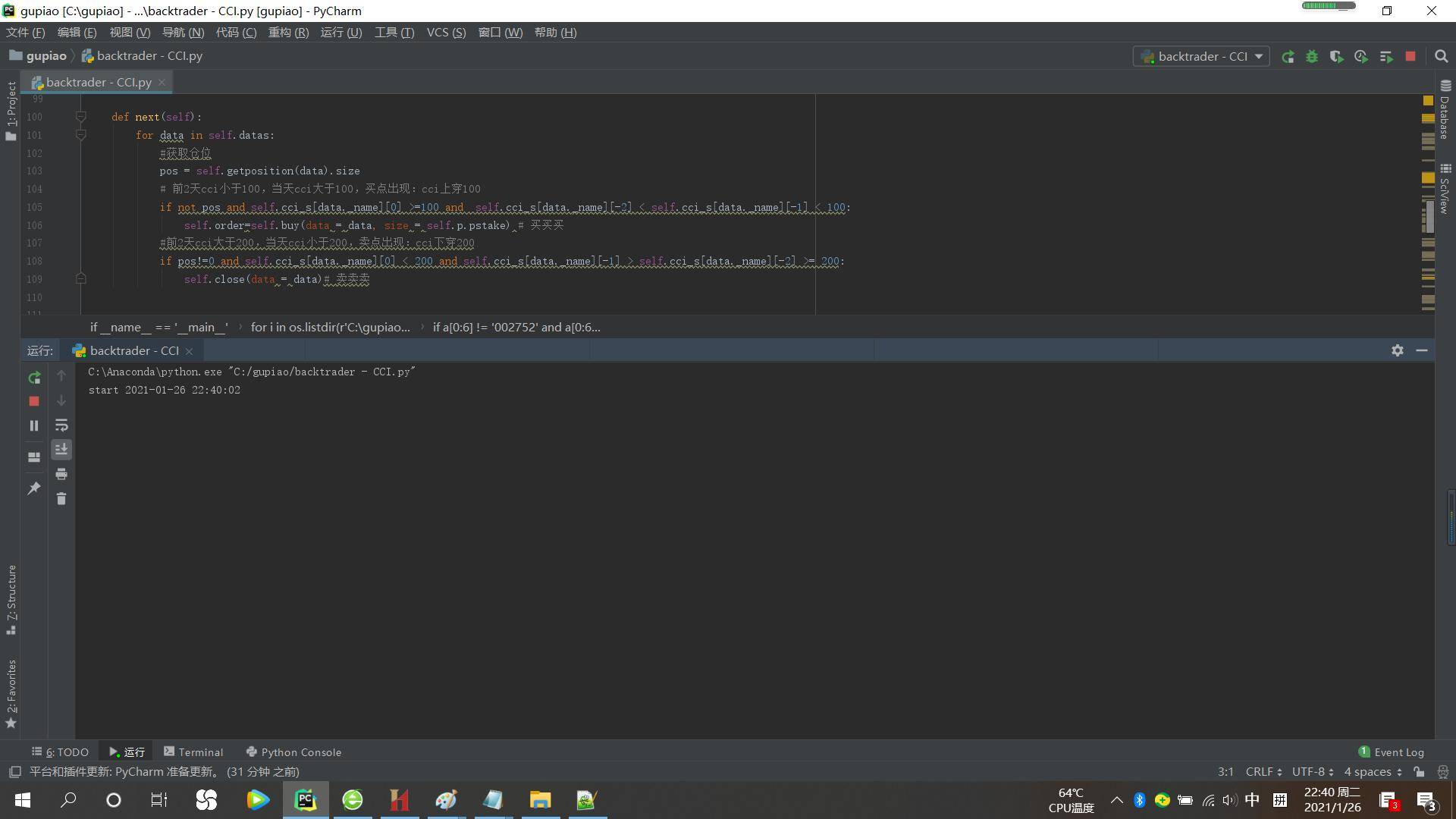
Task: Collapse the def next method fold
Action: pyautogui.click(x=80, y=117)
